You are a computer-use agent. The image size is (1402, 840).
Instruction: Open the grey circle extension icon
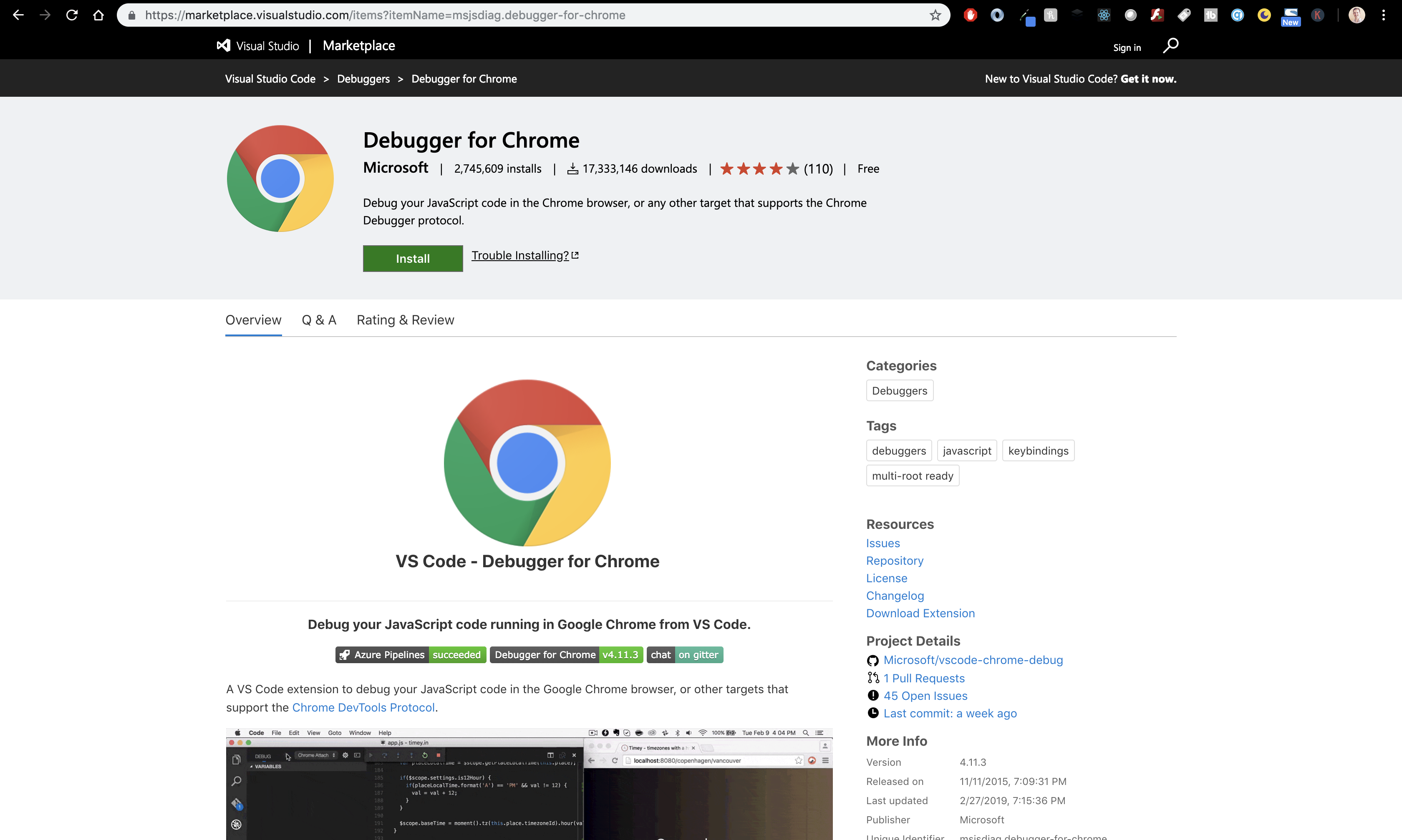coord(1130,15)
